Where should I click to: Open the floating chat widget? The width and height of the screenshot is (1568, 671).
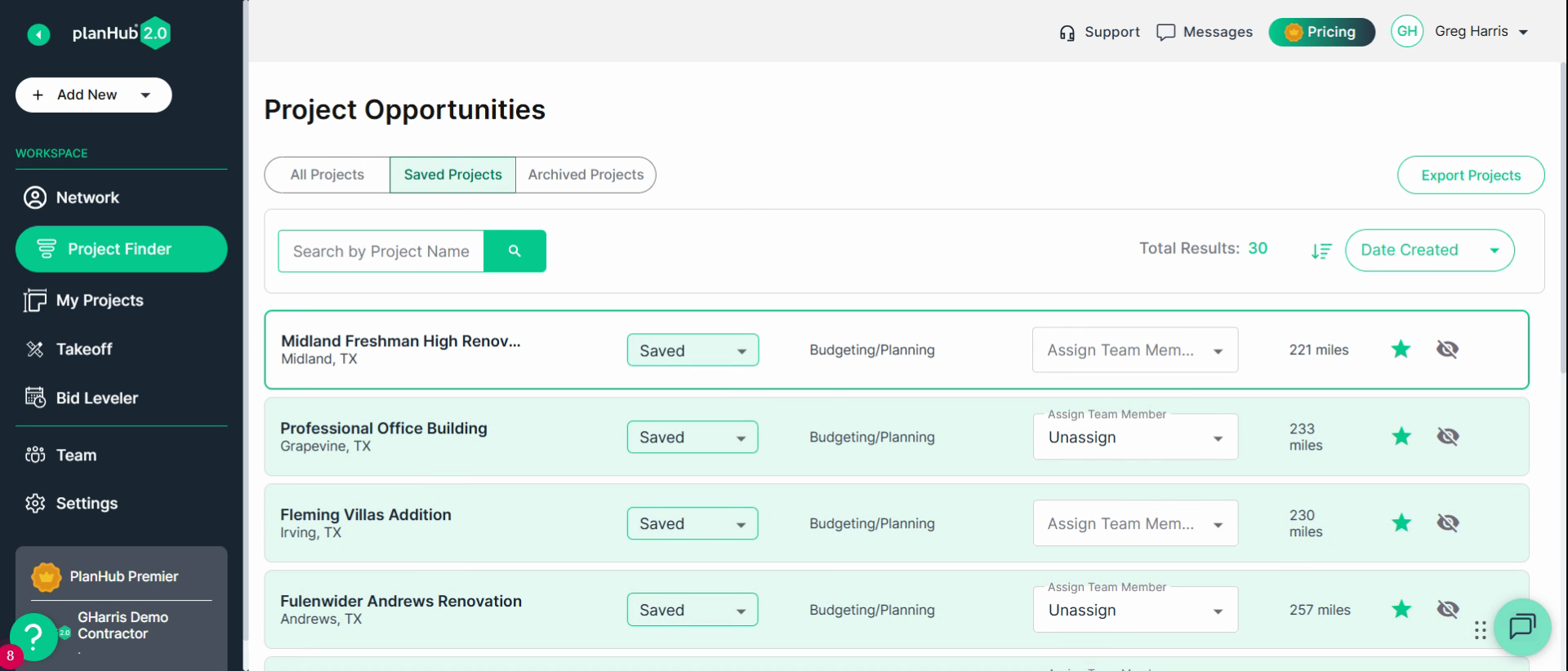(x=1522, y=627)
